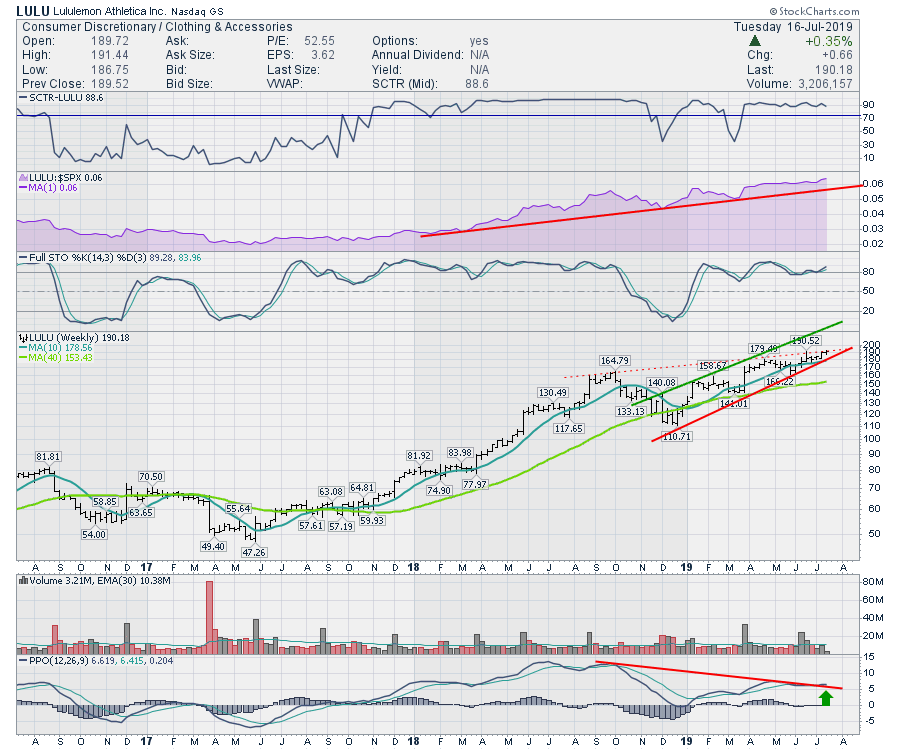Click the 81.81 price annotation
The width and height of the screenshot is (900, 750).
tap(48, 457)
